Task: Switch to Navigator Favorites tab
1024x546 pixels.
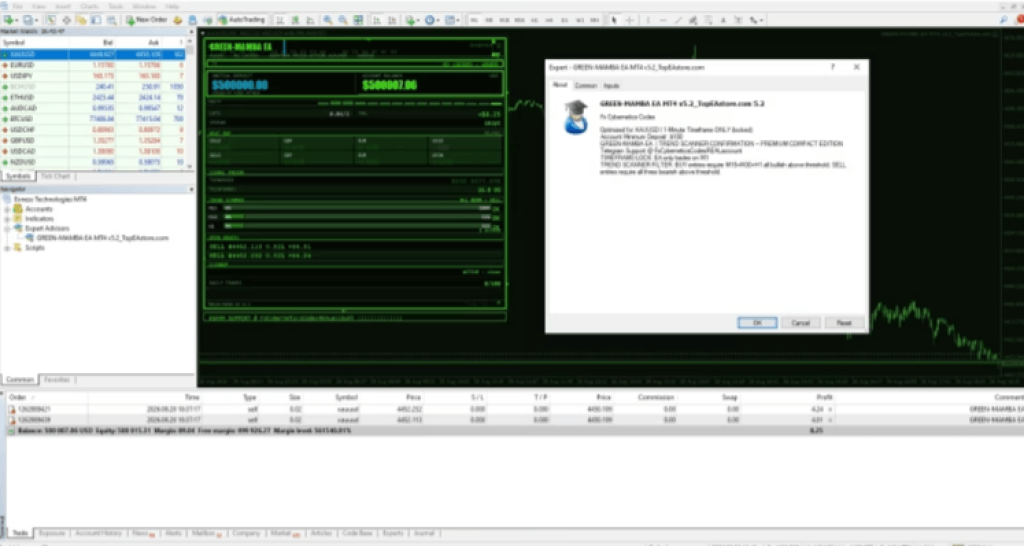Action: click(57, 379)
